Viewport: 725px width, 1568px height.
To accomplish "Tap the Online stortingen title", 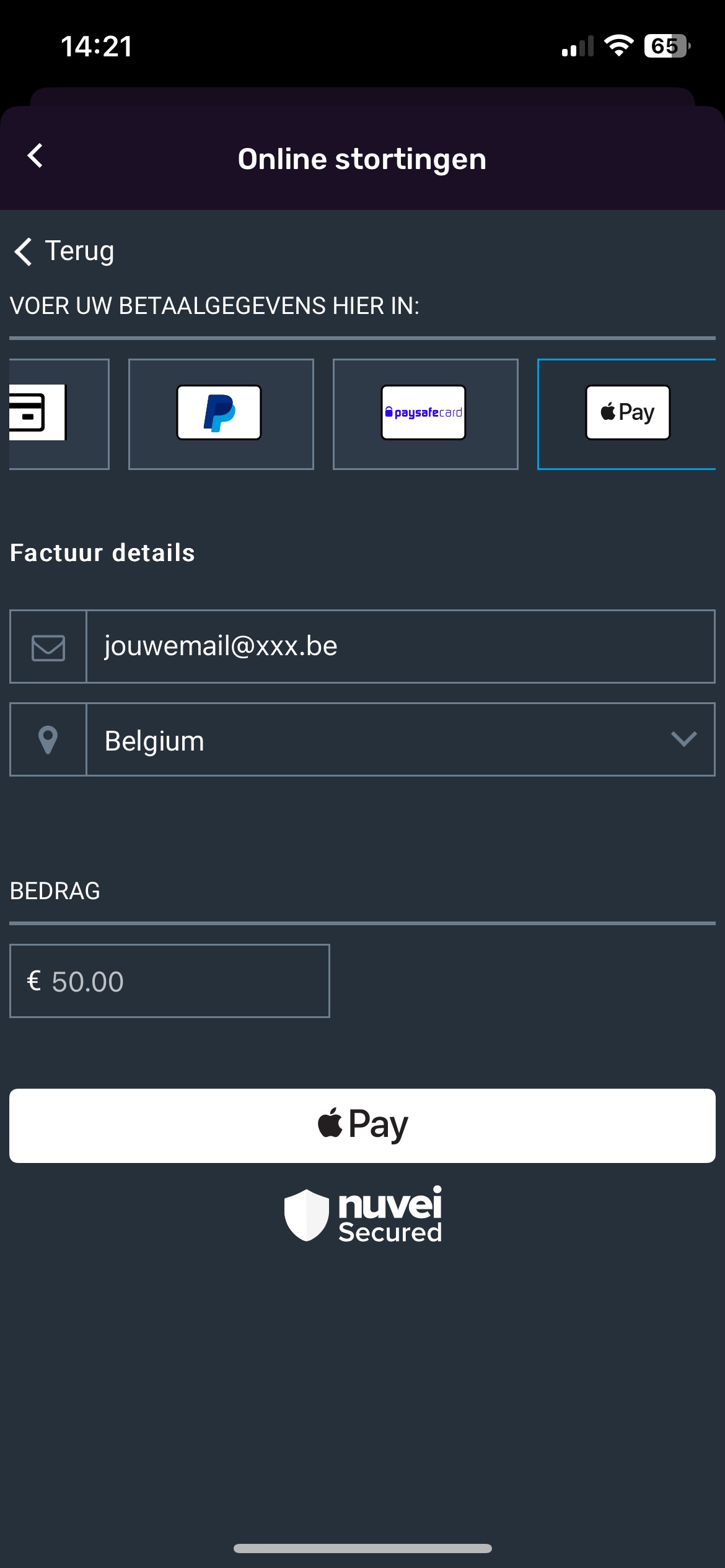I will pyautogui.click(x=362, y=159).
